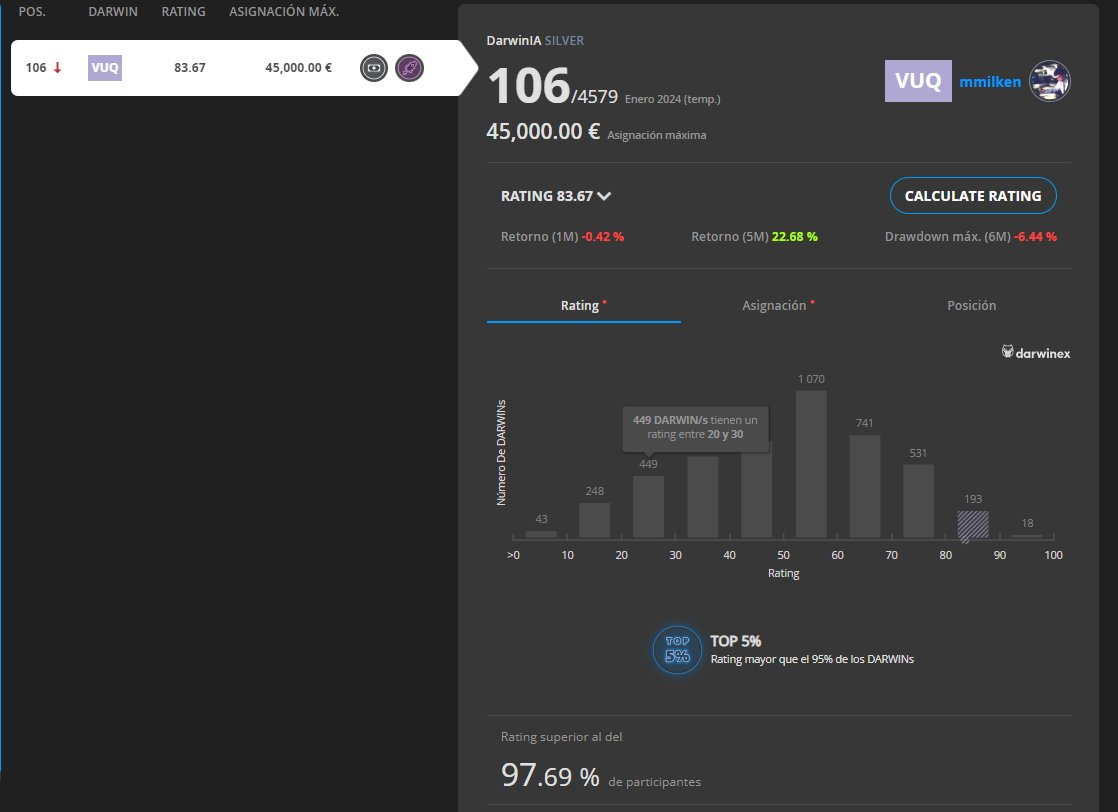Open the large VUQ badge in the detail panel
The height and width of the screenshot is (812, 1118).
[x=918, y=81]
